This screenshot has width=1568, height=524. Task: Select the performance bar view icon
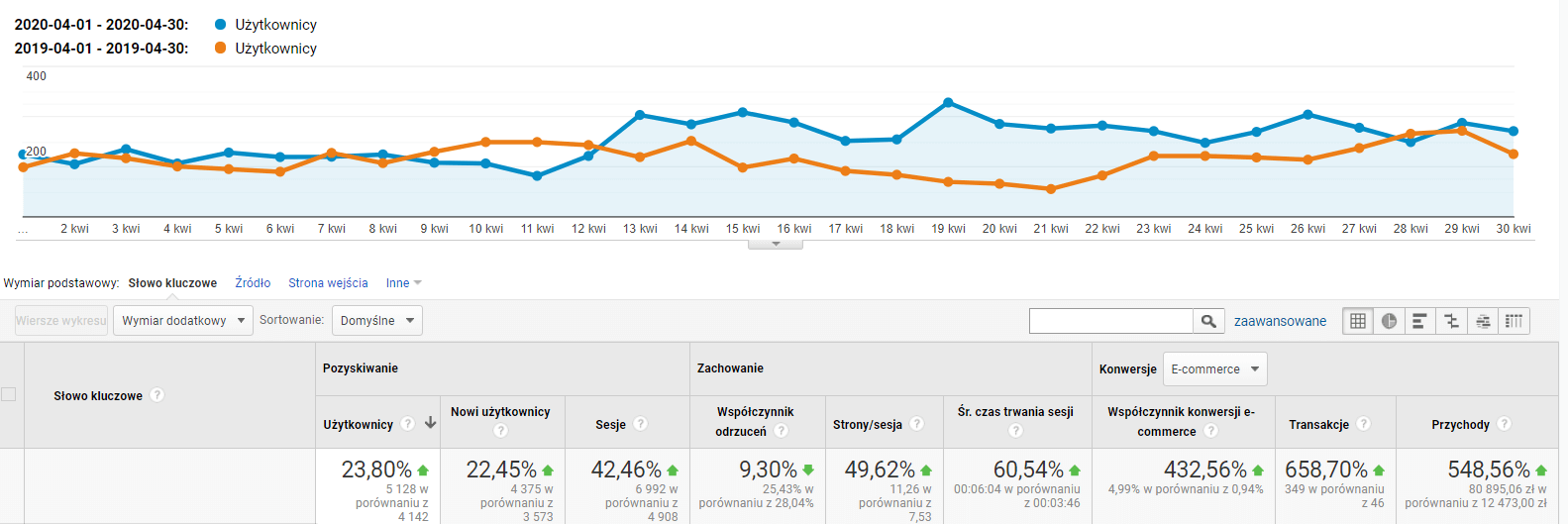click(1419, 321)
